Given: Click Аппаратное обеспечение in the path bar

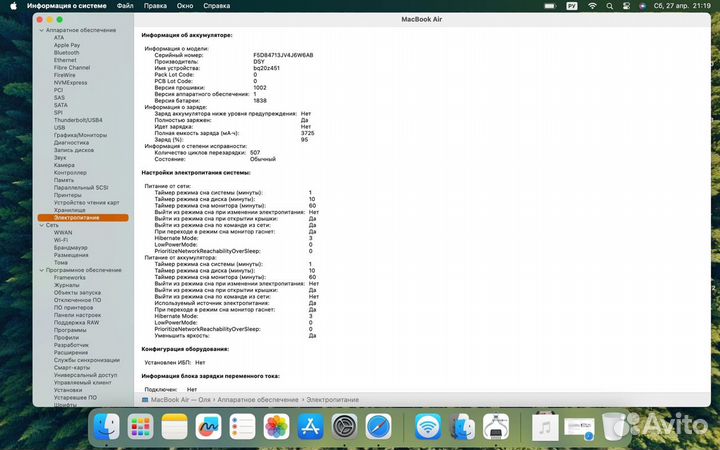Looking at the screenshot, I should click(258, 400).
